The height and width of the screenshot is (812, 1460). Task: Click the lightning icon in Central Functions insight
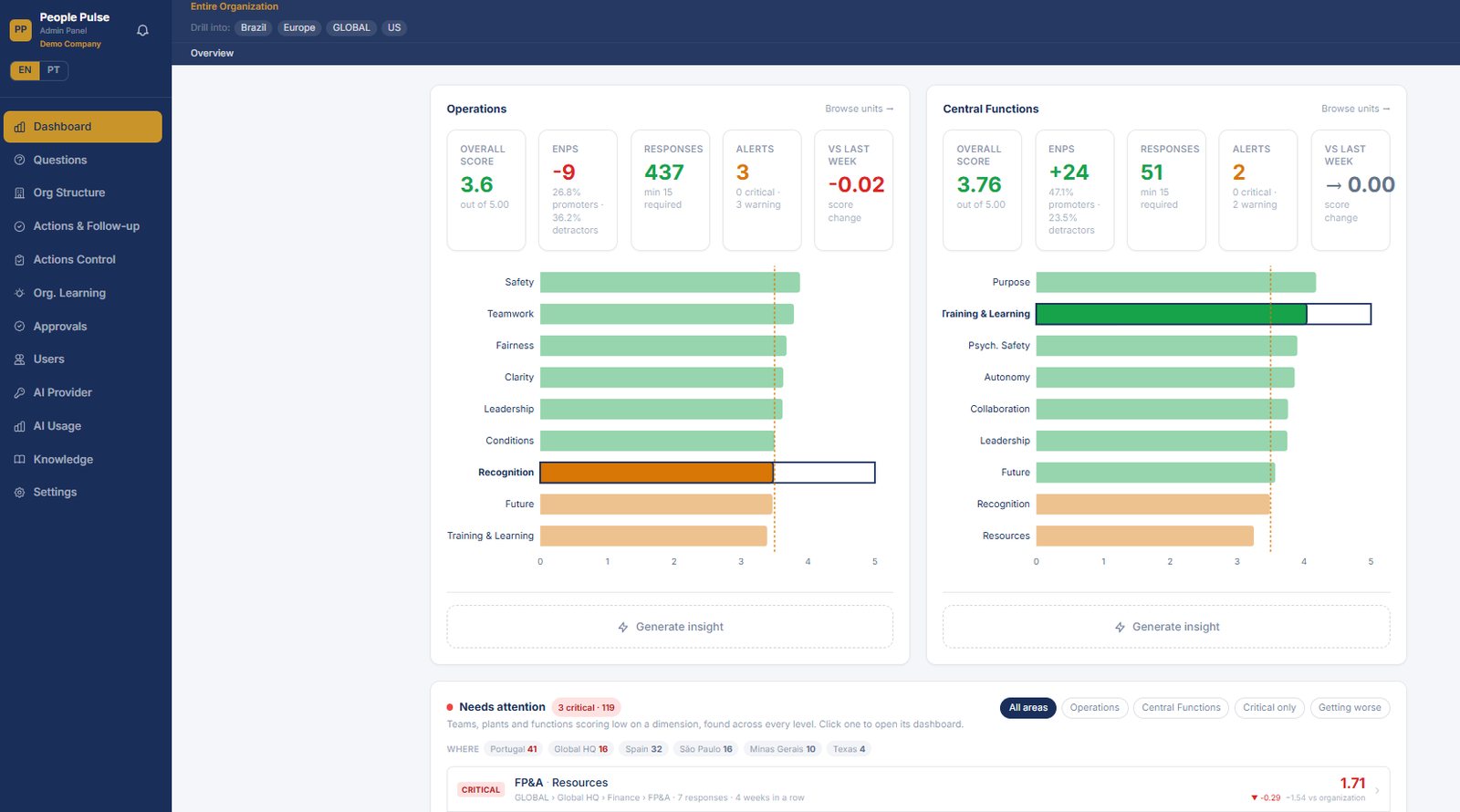pyautogui.click(x=1120, y=628)
